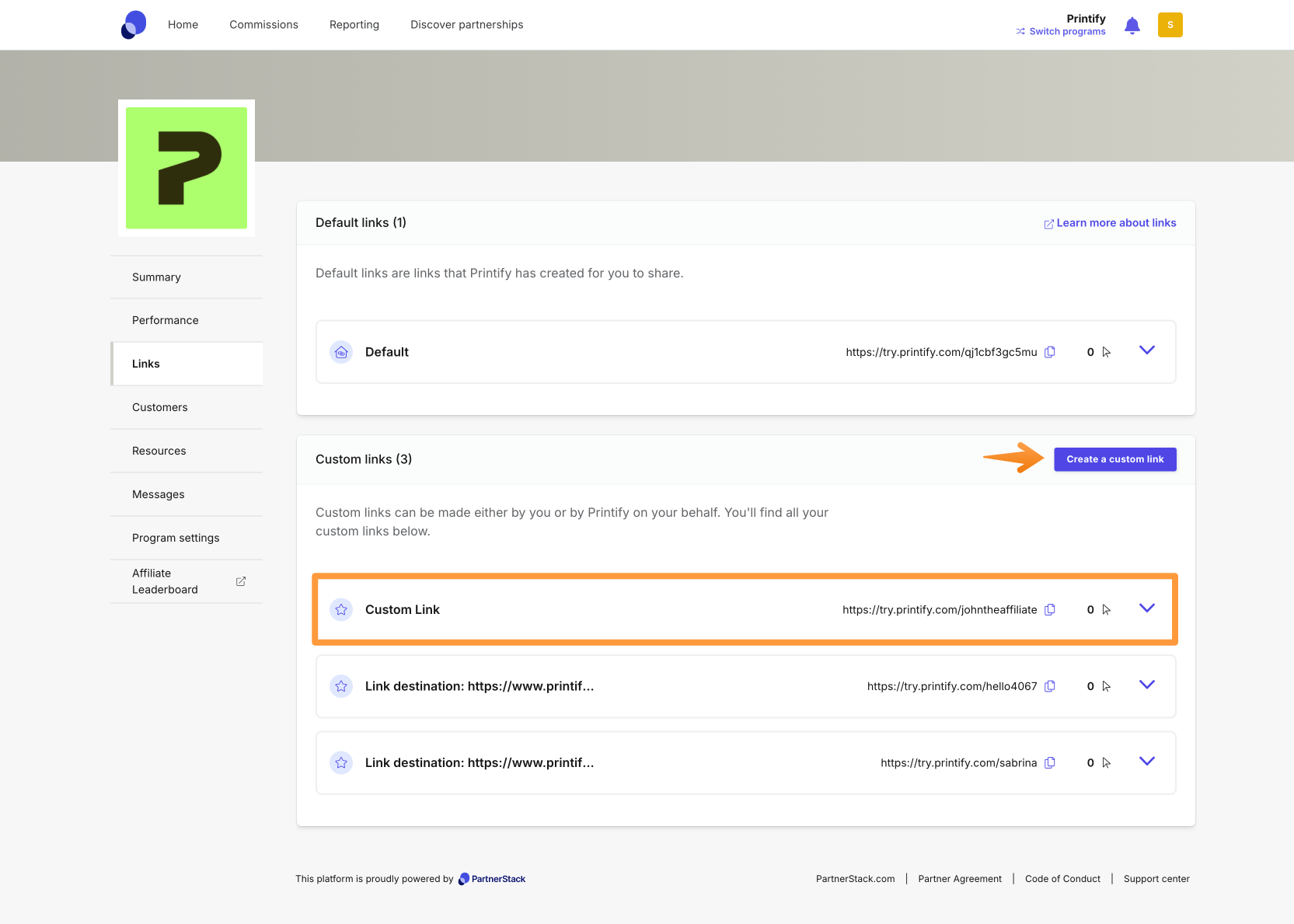Copy the johntheaffiliate link URL
The image size is (1294, 924).
[x=1050, y=610]
